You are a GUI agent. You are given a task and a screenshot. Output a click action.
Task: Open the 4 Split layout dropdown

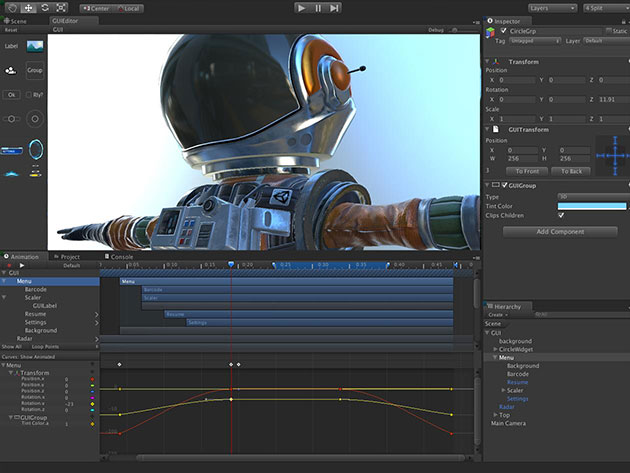point(607,8)
